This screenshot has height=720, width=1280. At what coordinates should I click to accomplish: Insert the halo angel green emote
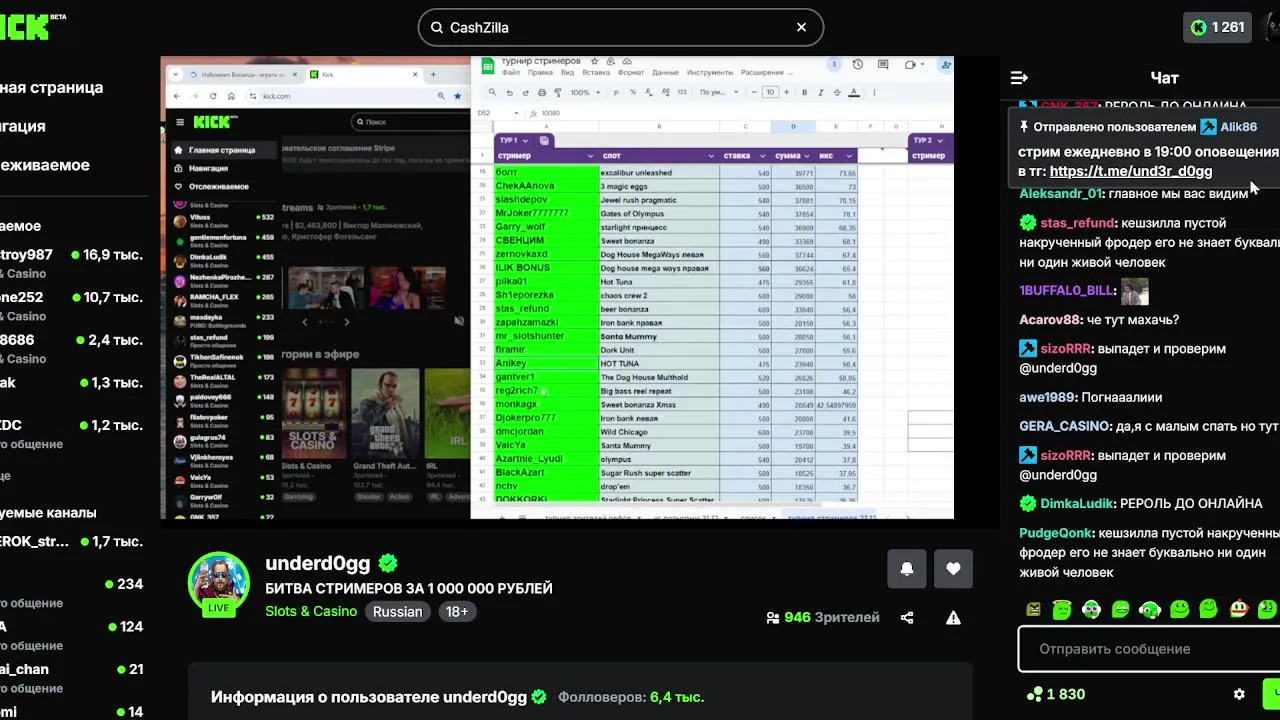coord(1062,609)
